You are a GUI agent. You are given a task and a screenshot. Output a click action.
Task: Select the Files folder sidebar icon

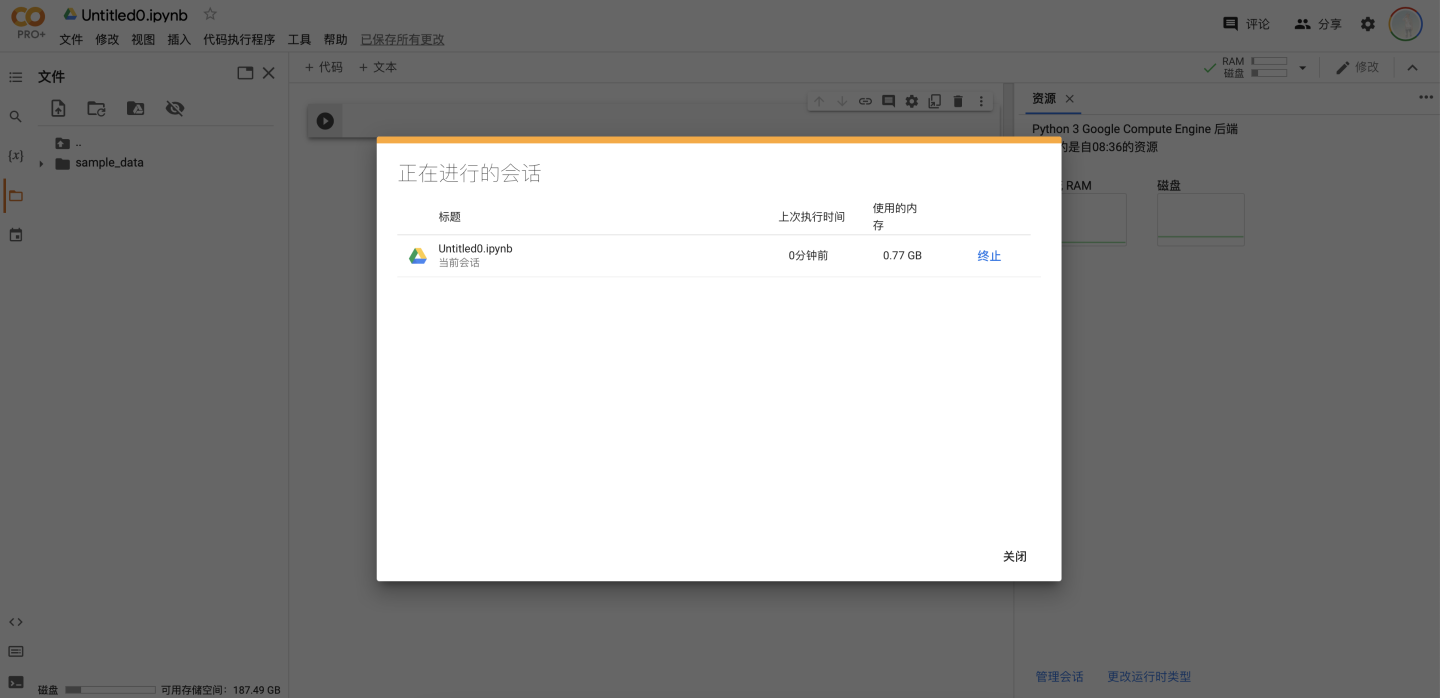coord(15,196)
